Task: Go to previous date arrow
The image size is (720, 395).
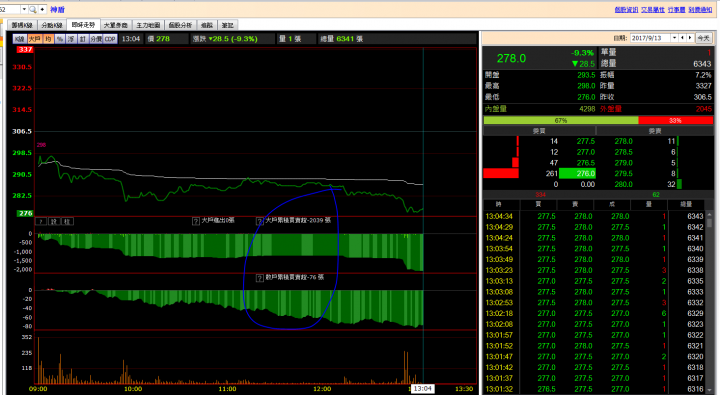Action: (x=683, y=38)
